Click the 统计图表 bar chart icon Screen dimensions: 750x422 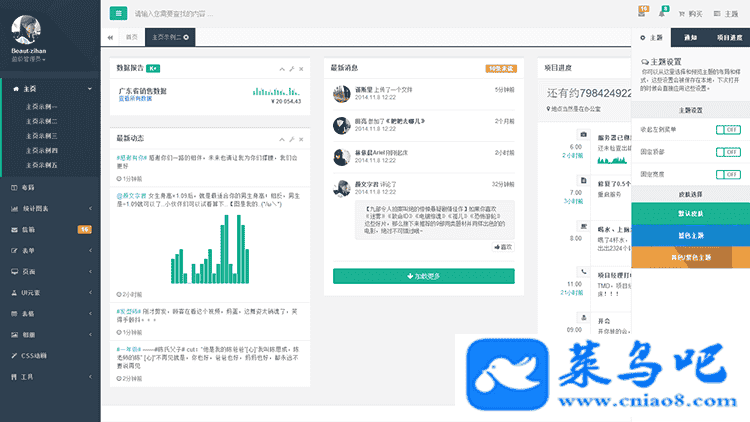pos(14,209)
